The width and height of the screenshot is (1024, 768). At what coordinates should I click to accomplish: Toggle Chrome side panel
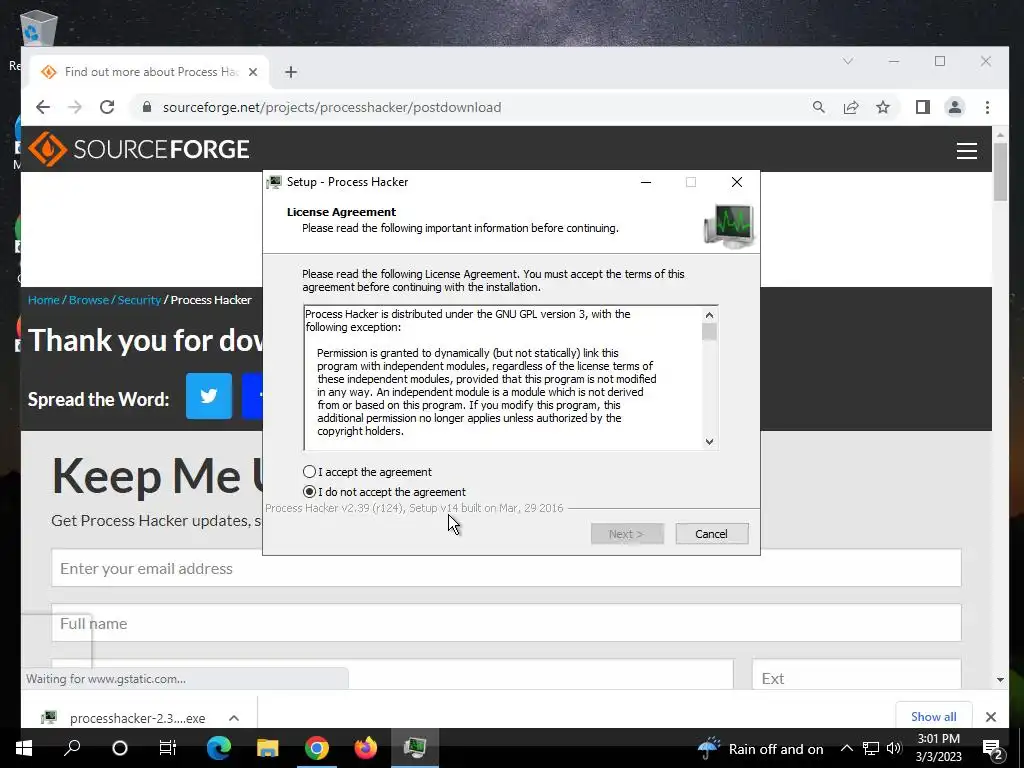[922, 107]
